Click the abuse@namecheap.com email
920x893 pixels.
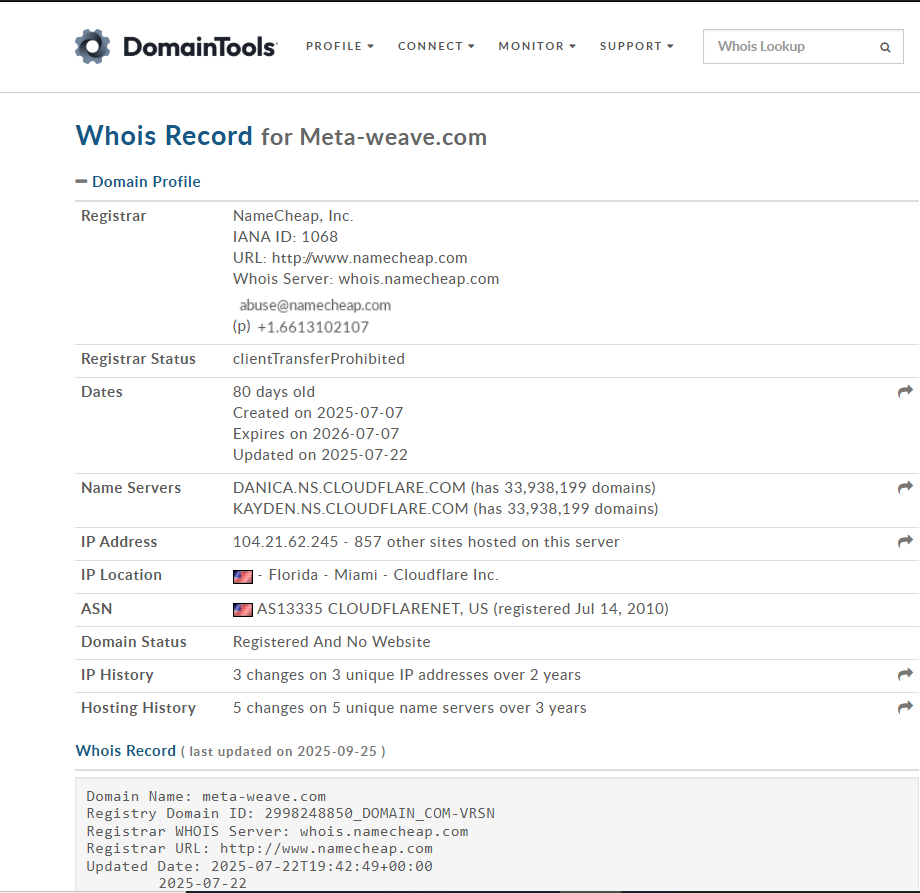coord(315,306)
